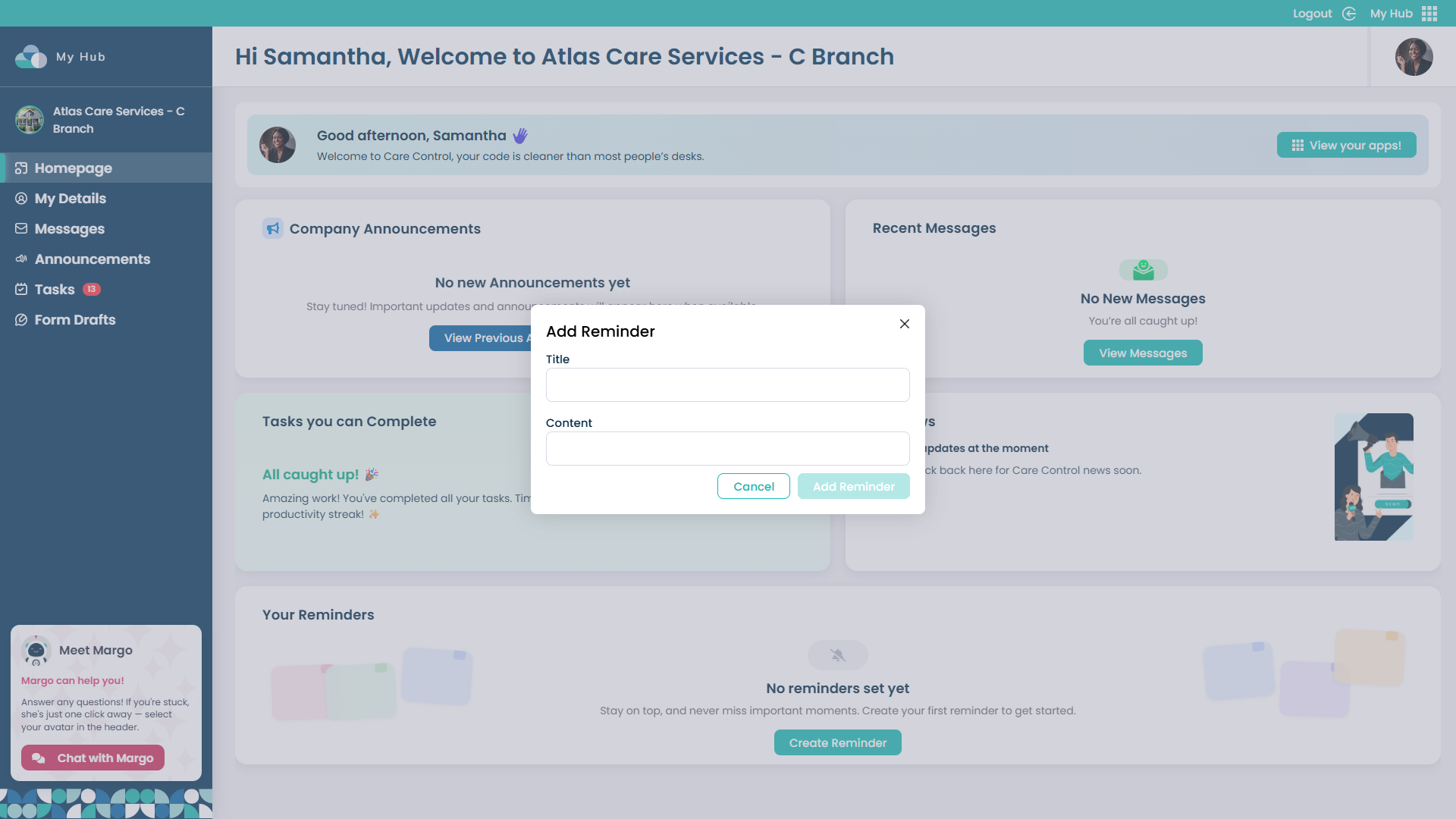The height and width of the screenshot is (819, 1456).
Task: Select My Hub in the top navigation
Action: click(1390, 13)
